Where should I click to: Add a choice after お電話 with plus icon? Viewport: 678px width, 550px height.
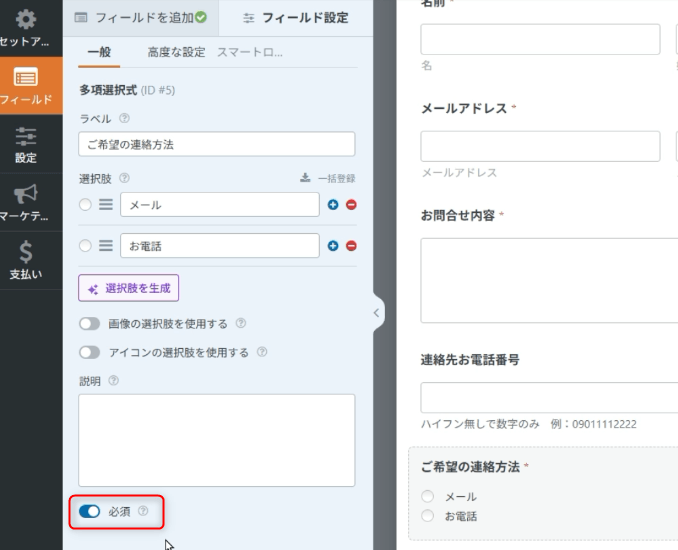[x=333, y=246]
